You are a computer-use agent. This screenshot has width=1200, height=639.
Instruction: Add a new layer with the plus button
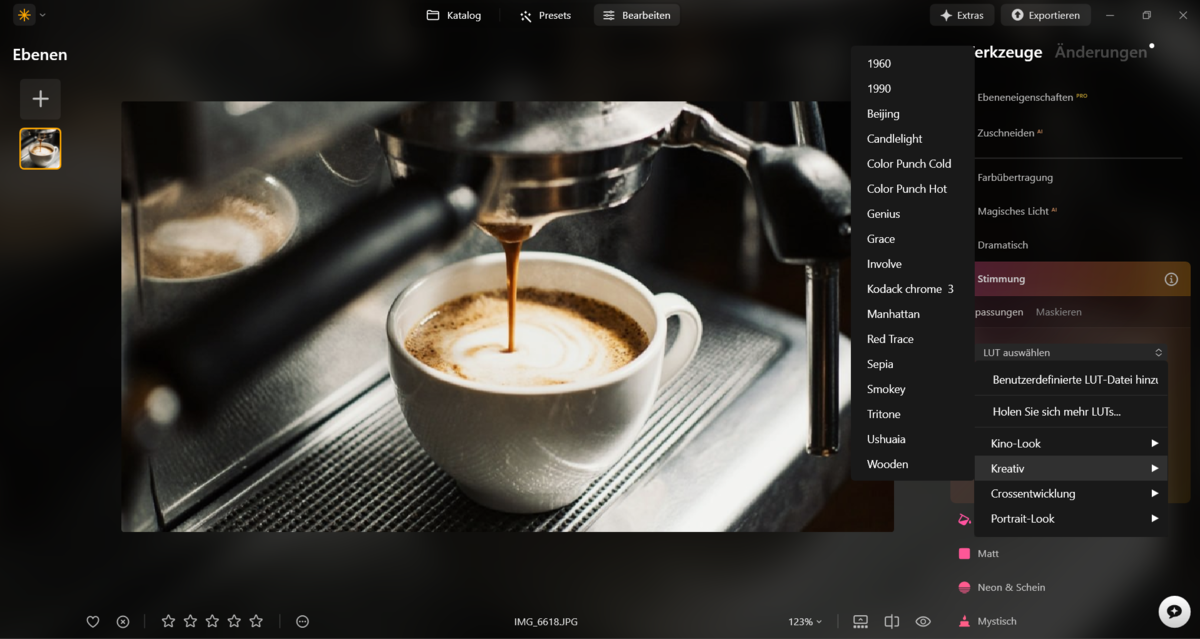(40, 99)
